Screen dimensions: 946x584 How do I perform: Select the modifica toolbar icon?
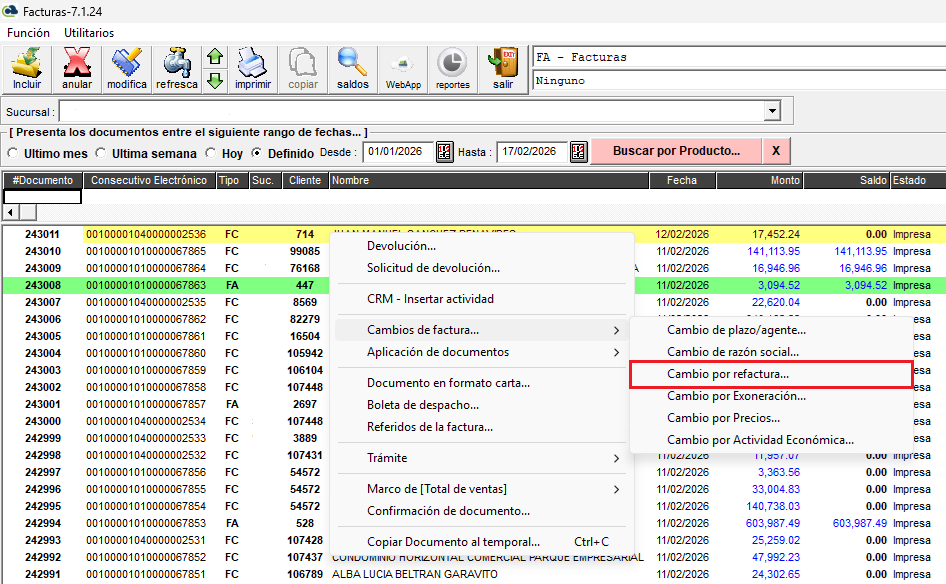pos(127,69)
